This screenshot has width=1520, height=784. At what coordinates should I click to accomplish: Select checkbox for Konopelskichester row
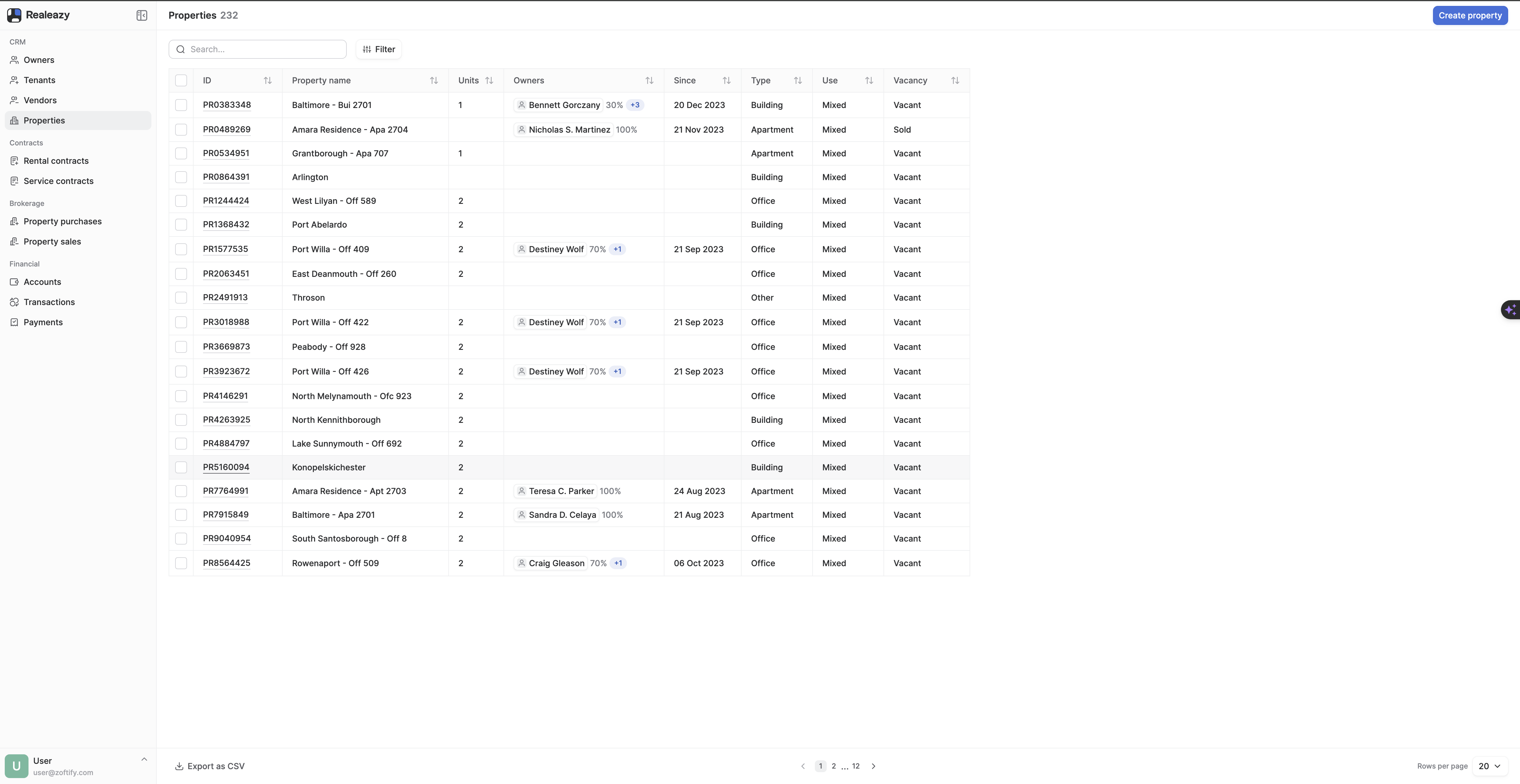(x=181, y=467)
